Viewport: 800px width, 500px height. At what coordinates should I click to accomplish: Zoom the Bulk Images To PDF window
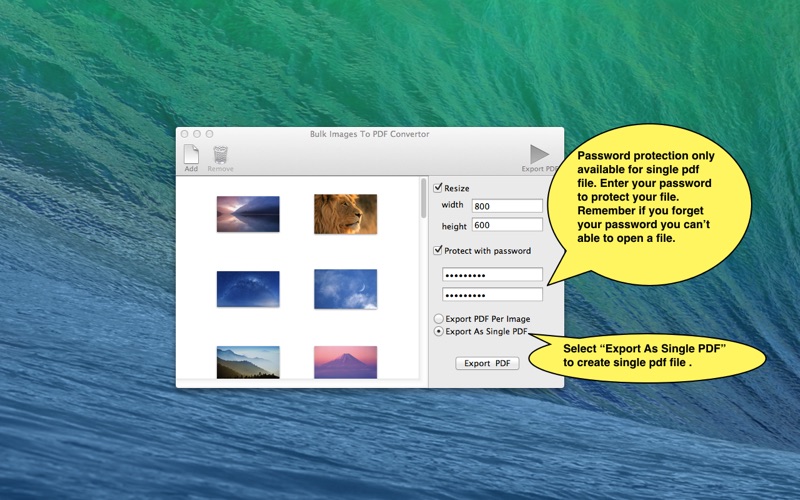click(209, 134)
